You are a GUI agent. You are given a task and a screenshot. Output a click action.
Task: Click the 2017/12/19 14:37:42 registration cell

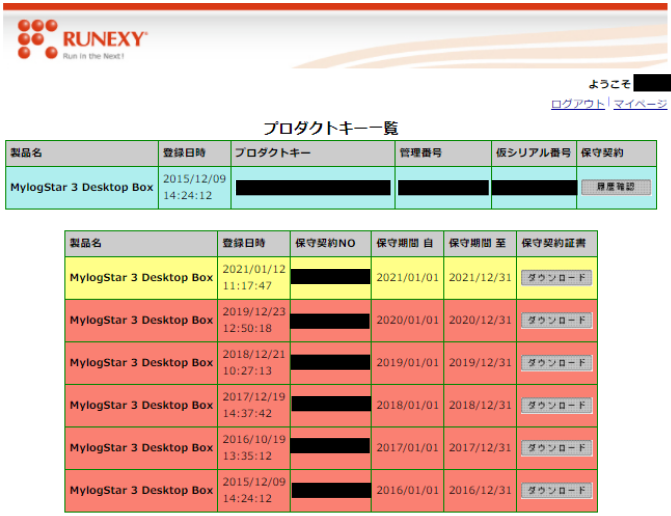coord(254,405)
